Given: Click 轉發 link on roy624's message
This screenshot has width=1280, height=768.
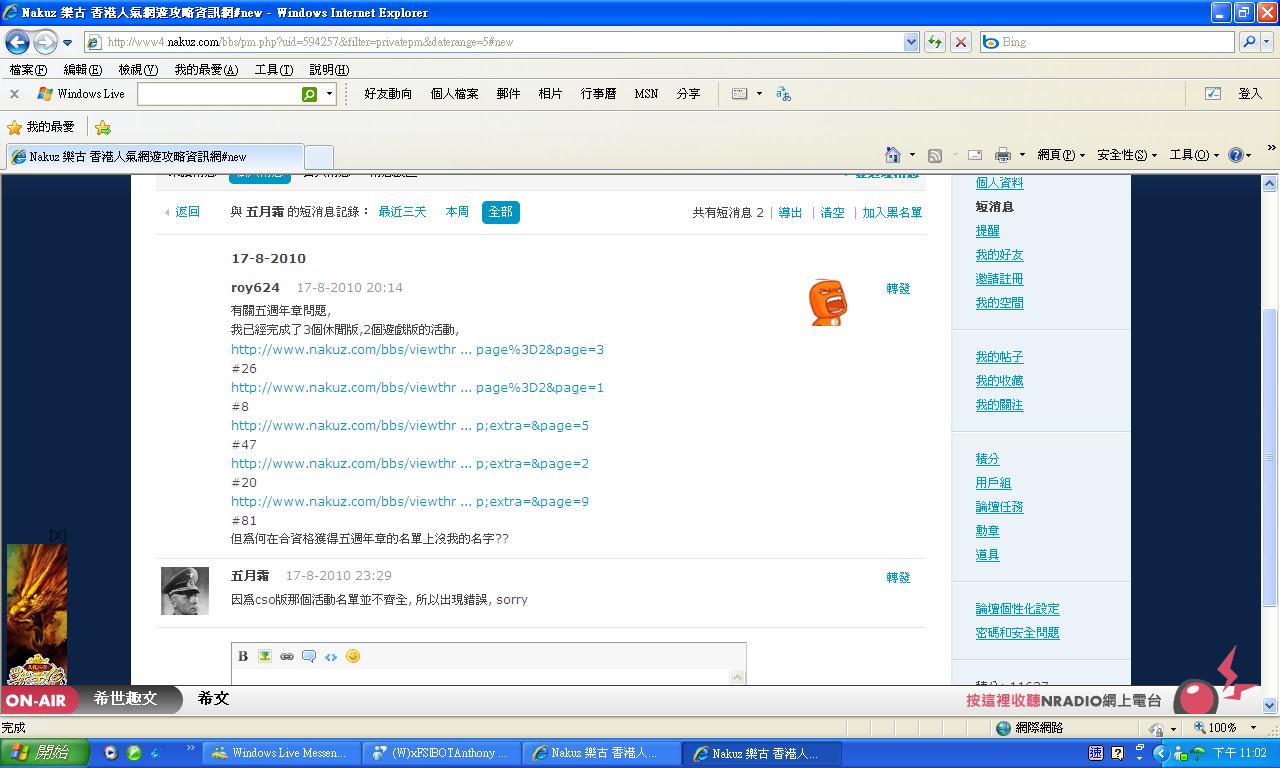Looking at the screenshot, I should 898,288.
